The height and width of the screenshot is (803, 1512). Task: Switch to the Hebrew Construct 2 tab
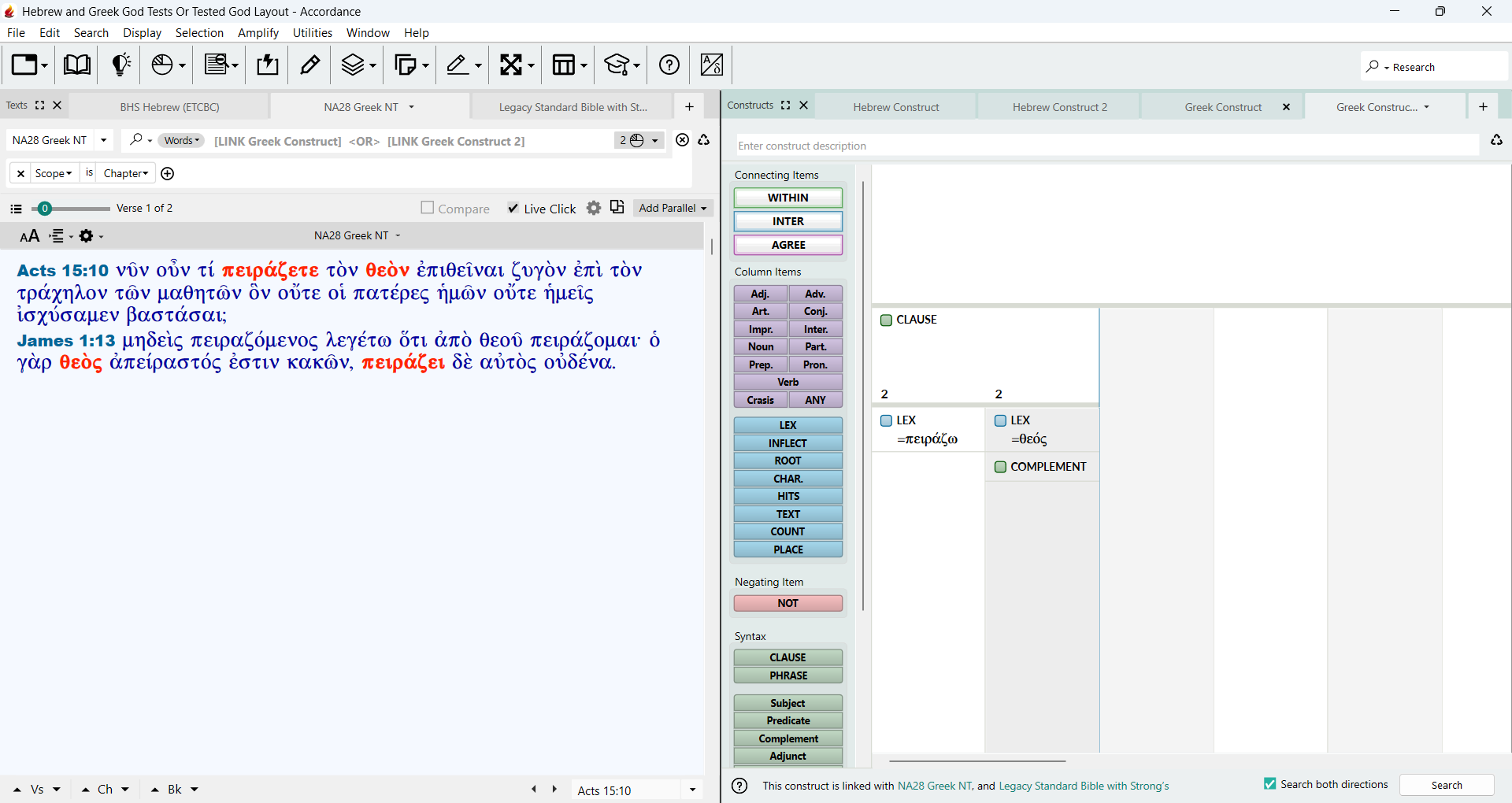pyautogui.click(x=1059, y=107)
